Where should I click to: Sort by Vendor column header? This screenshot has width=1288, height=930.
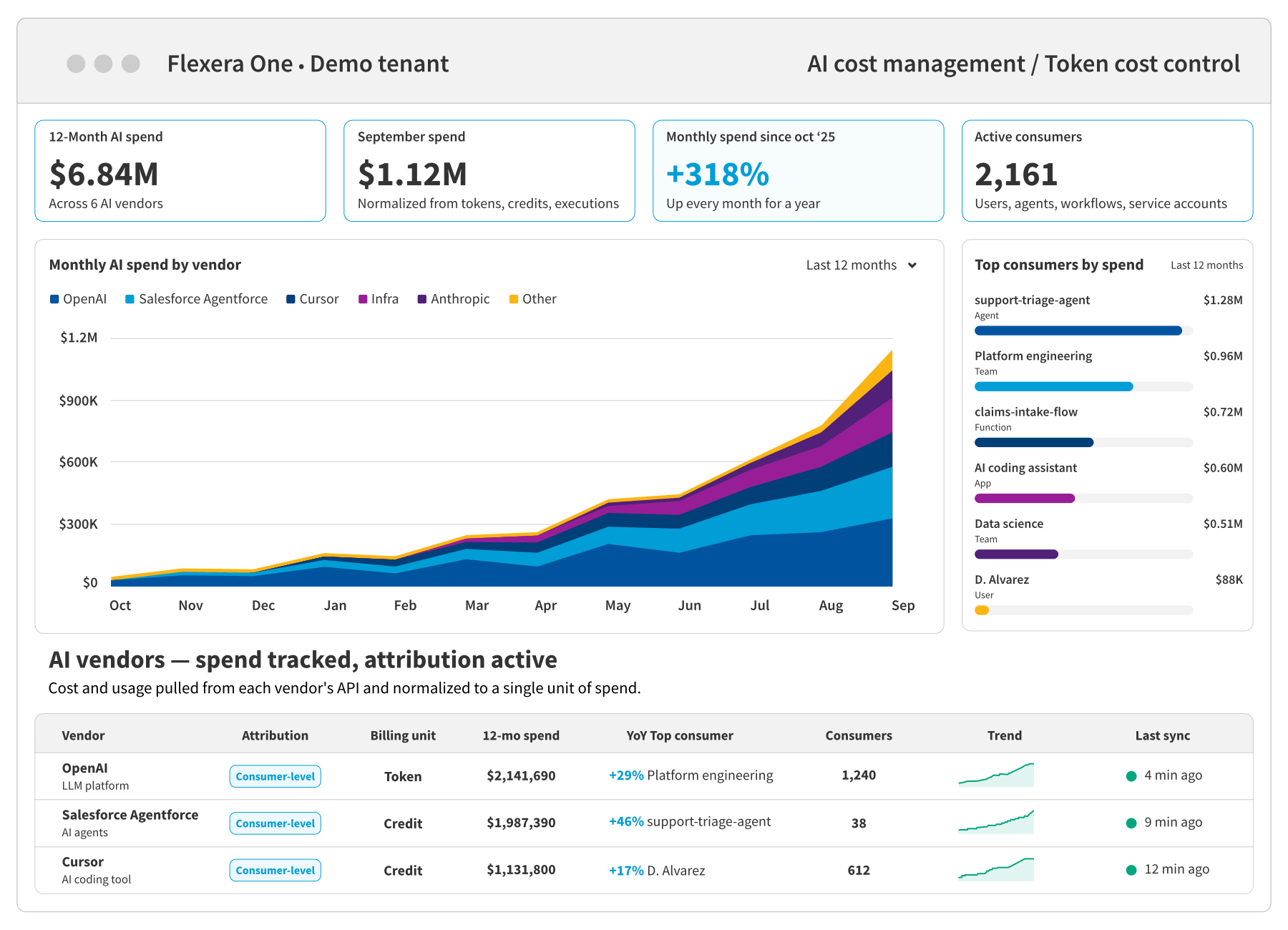pyautogui.click(x=83, y=735)
